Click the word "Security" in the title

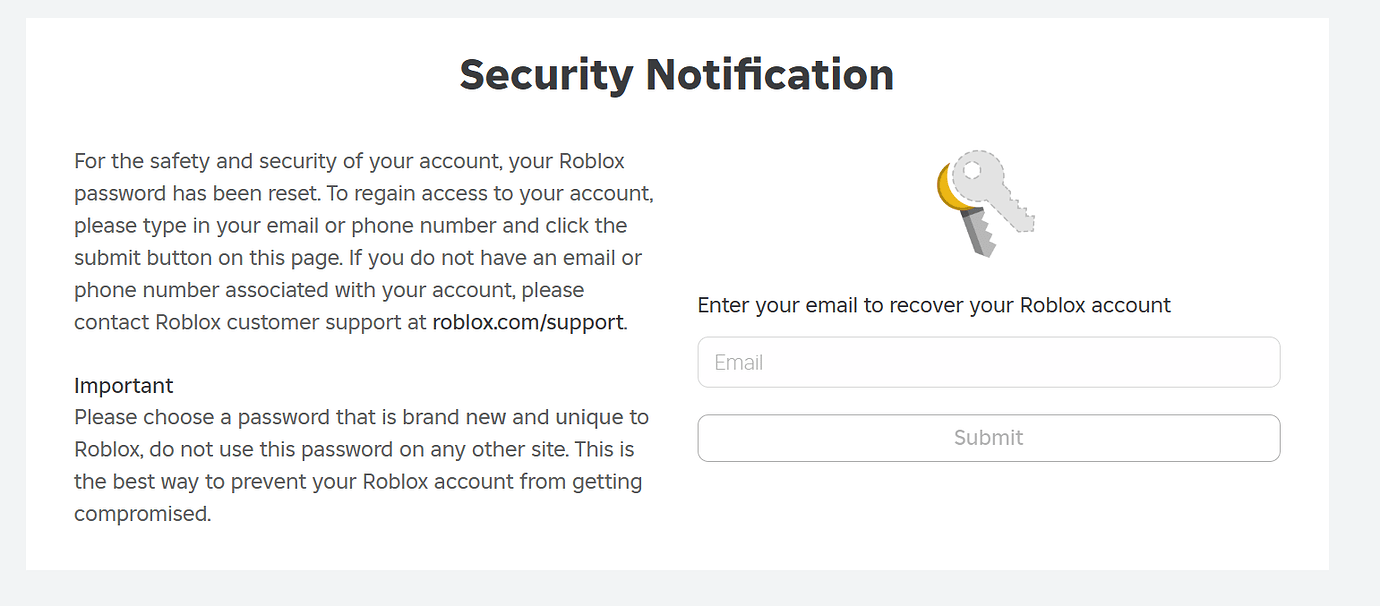(545, 75)
